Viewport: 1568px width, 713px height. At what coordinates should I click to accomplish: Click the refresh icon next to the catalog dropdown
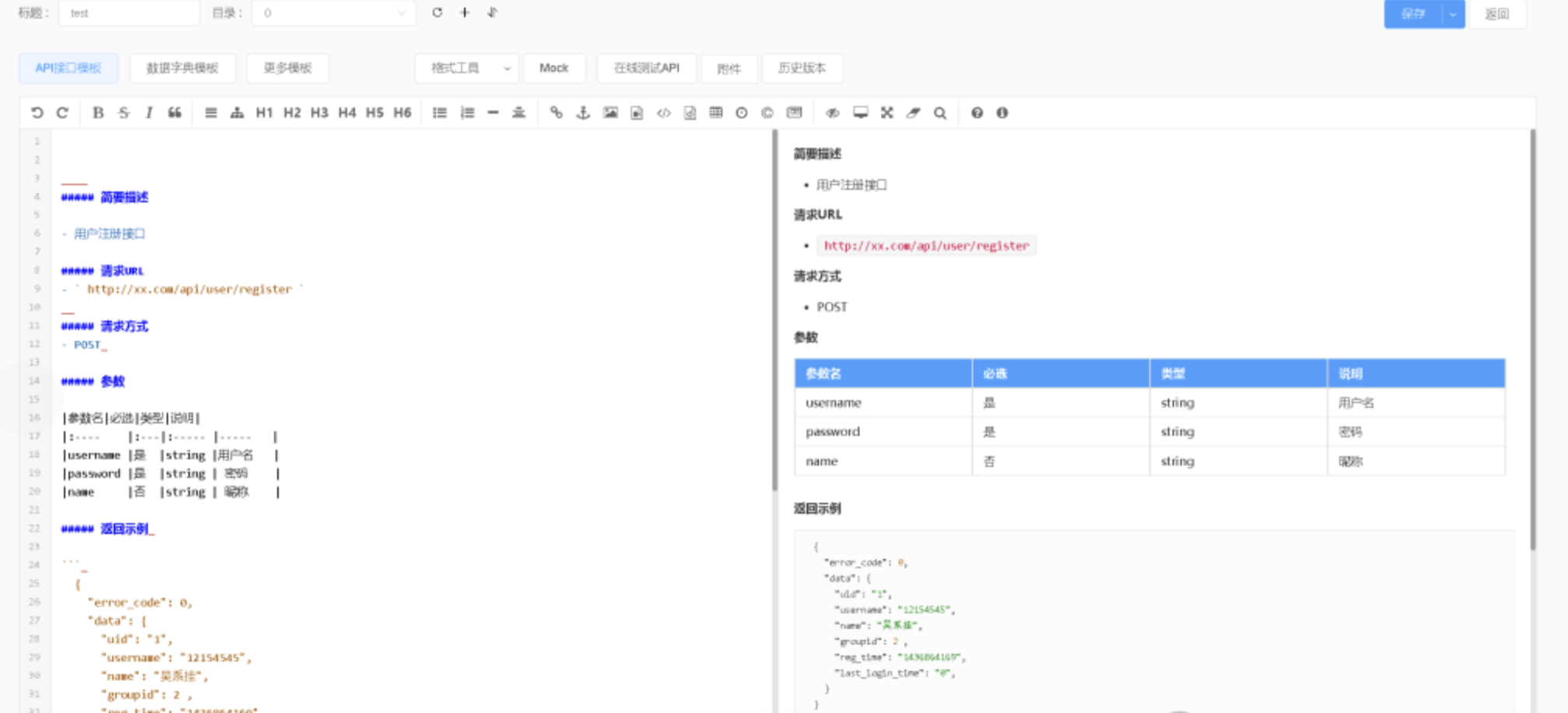(x=438, y=12)
